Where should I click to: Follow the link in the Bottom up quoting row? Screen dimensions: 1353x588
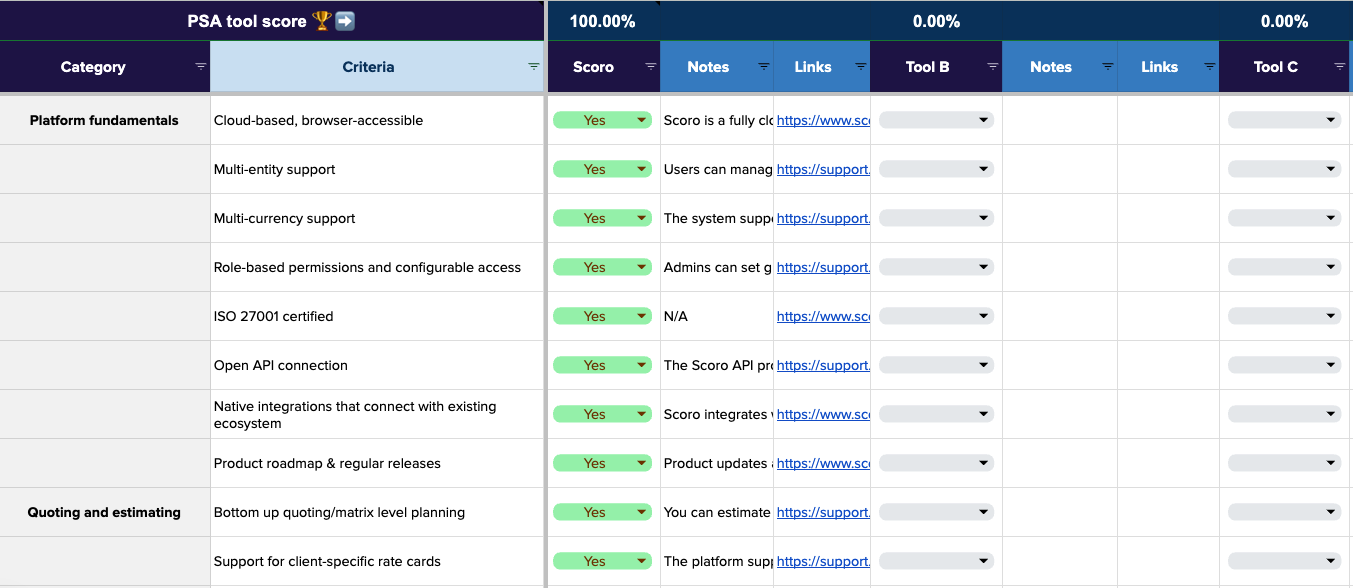[823, 512]
